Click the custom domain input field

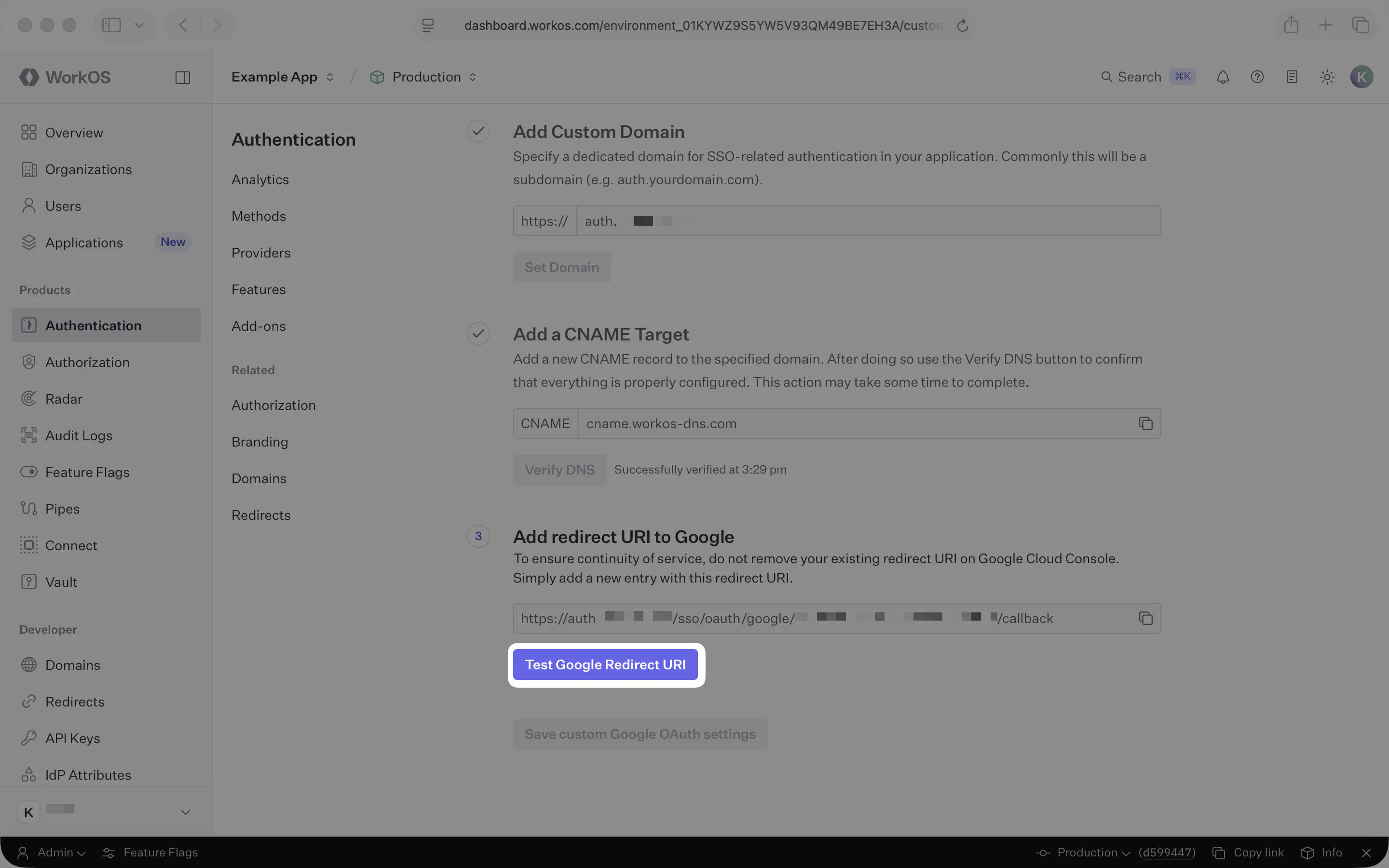point(869,221)
